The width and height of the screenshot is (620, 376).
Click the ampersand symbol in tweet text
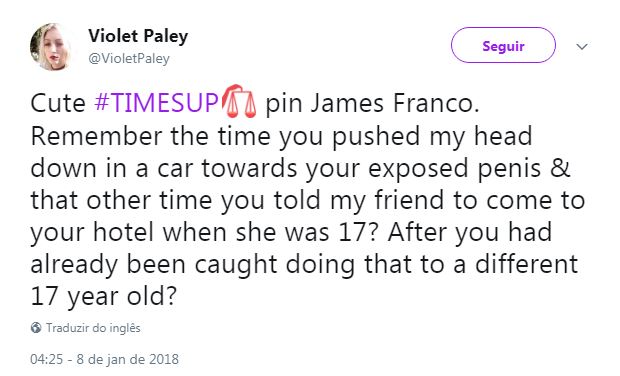pos(560,168)
